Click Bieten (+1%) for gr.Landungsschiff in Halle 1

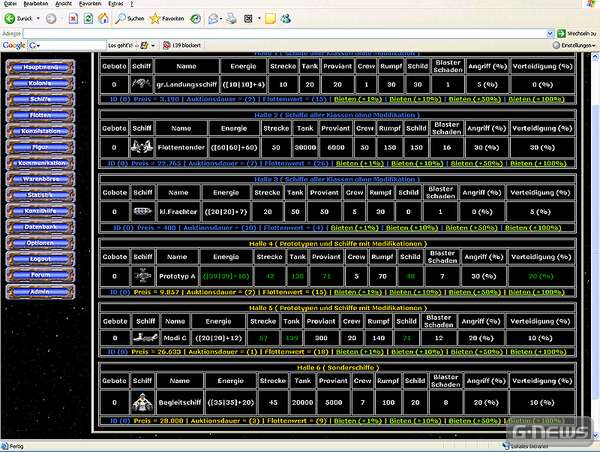coord(358,99)
